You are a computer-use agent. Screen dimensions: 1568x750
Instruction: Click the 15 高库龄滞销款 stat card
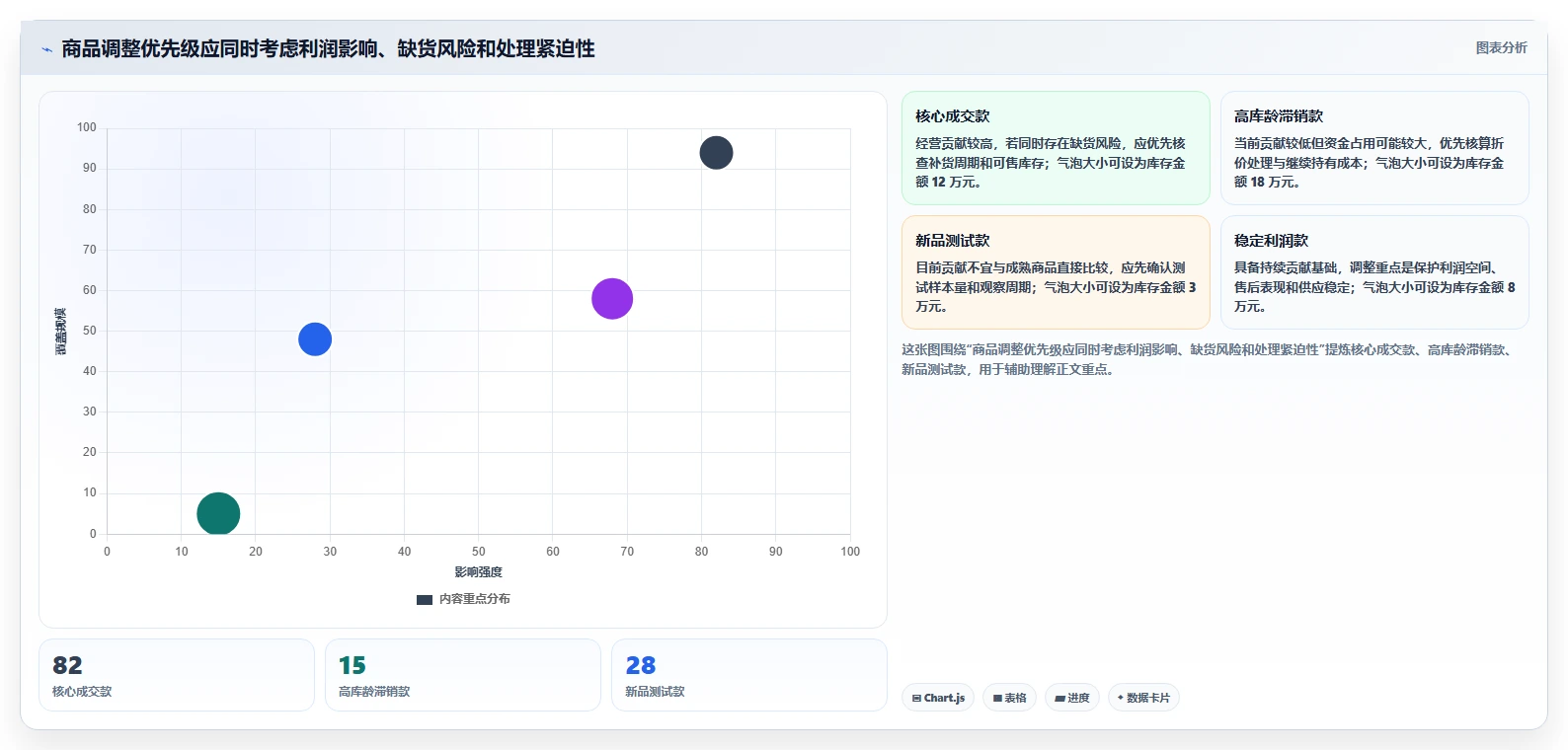463,675
